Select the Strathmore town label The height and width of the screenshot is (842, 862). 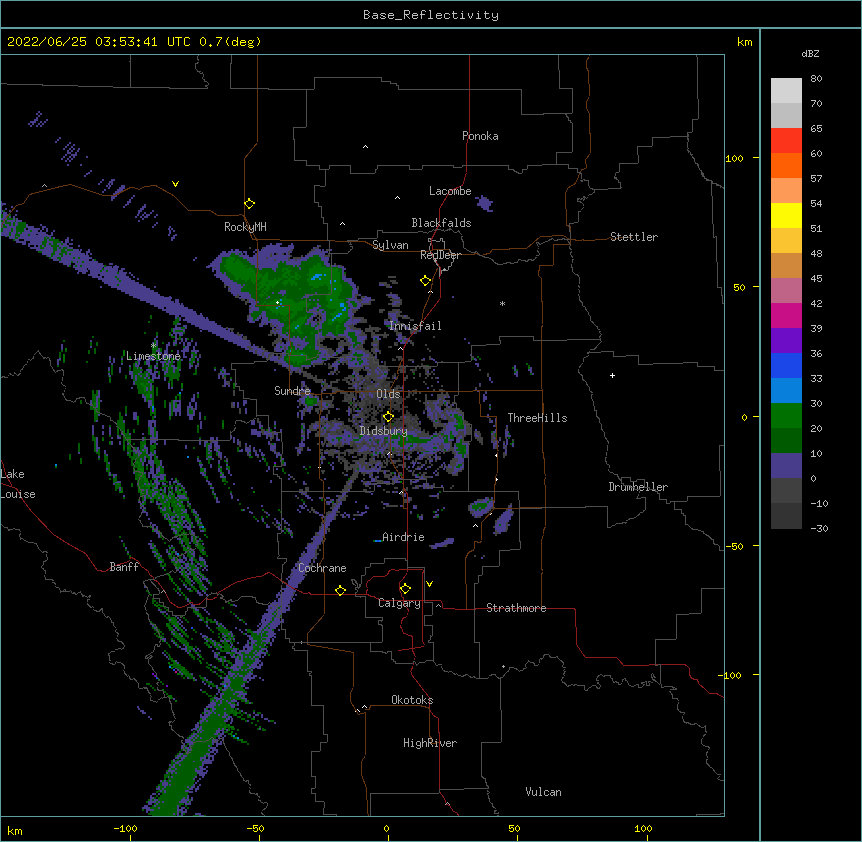click(x=516, y=608)
